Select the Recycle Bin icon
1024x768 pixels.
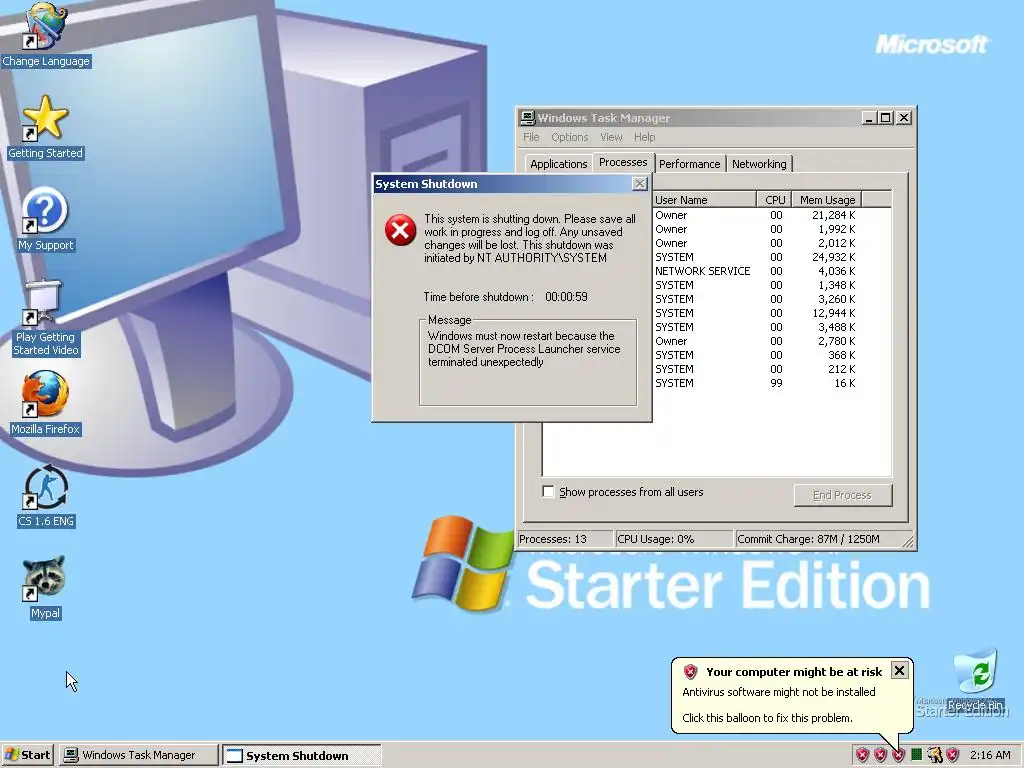point(974,680)
